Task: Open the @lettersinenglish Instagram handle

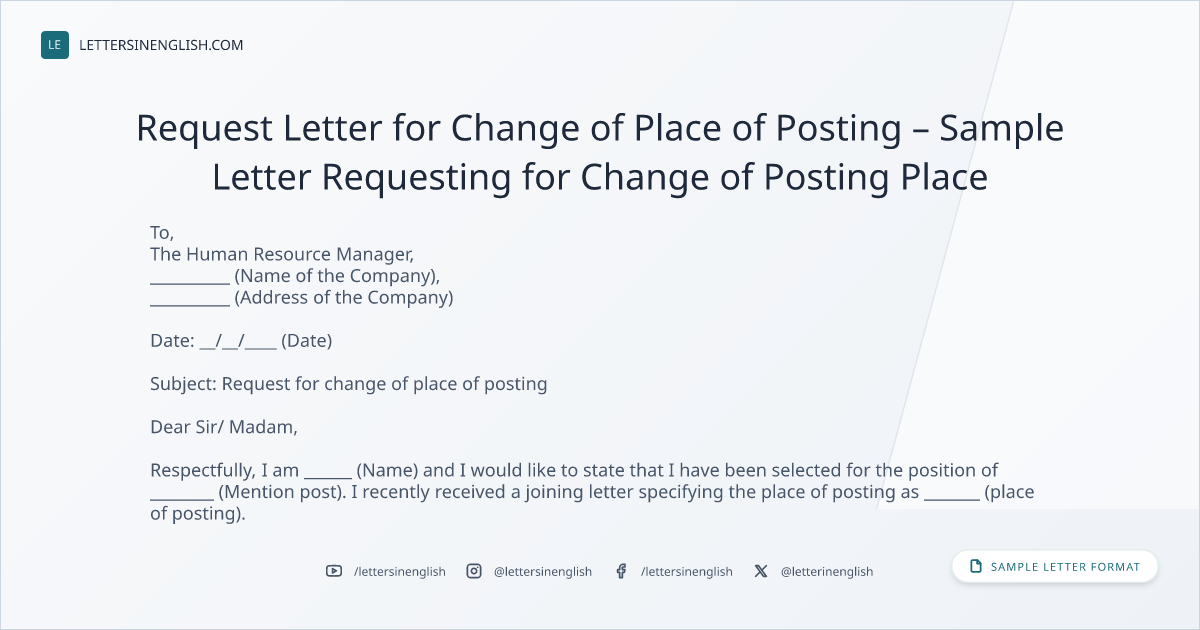Action: 543,571
